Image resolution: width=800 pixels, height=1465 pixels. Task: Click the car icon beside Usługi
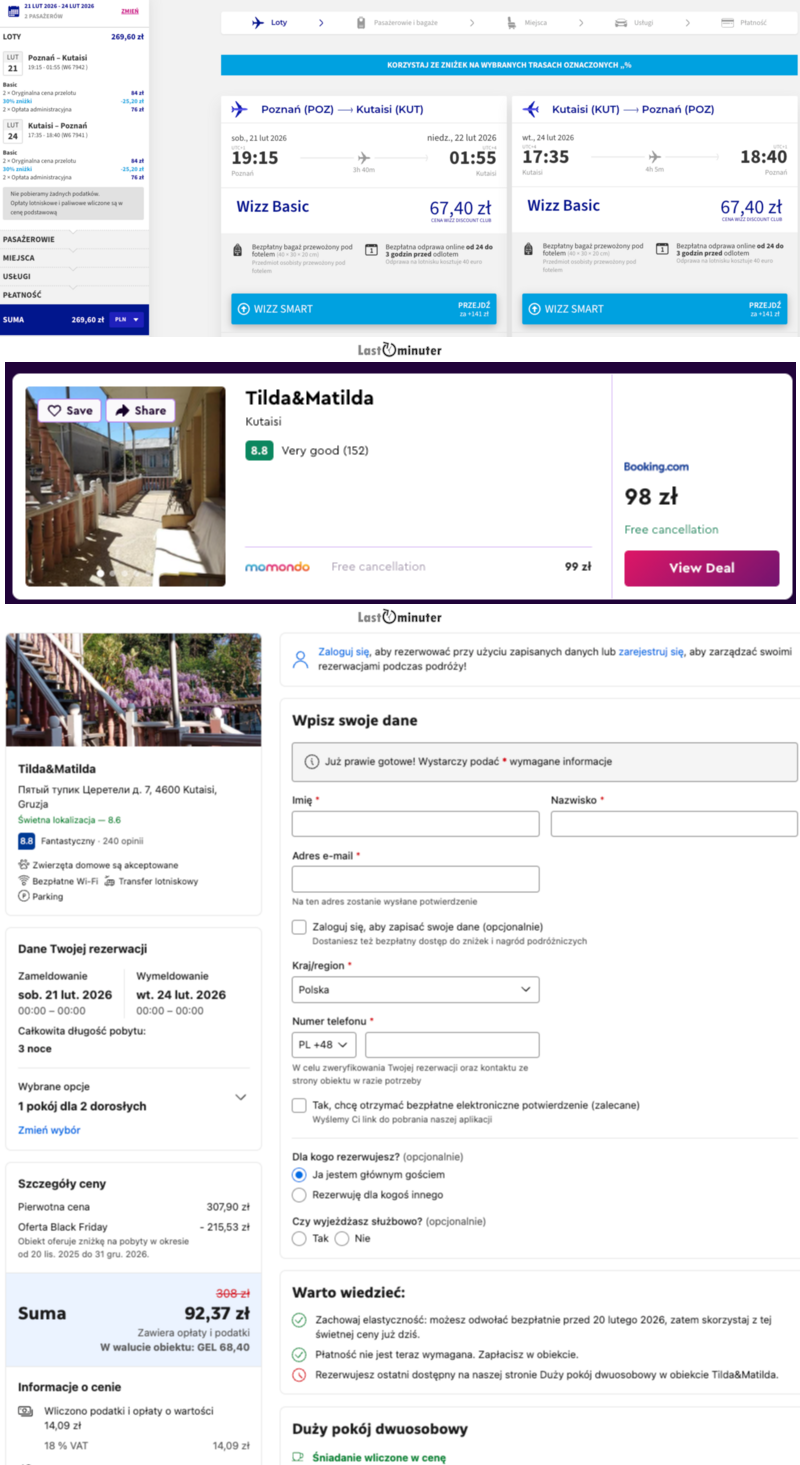(x=621, y=22)
